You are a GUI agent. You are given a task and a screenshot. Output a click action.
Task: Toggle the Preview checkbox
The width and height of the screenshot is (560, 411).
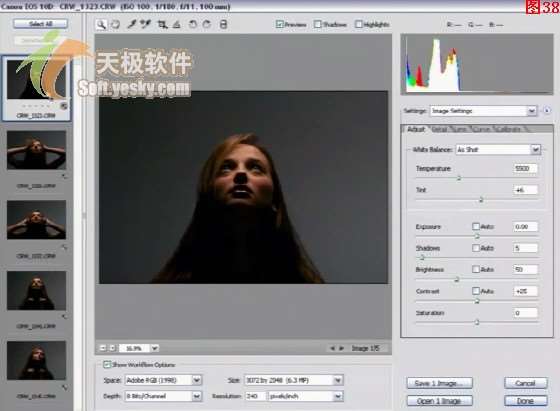(280, 24)
